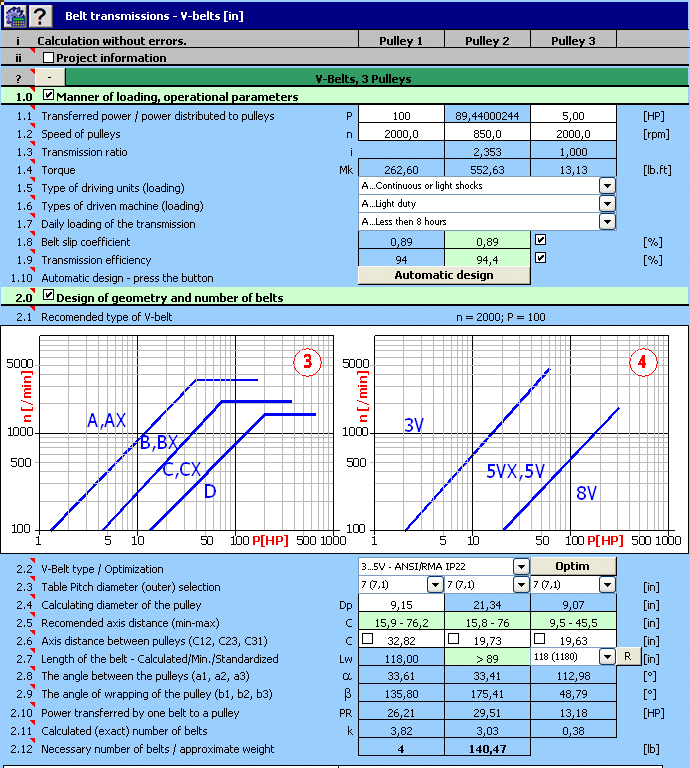The image size is (690, 768).
Task: Open standardized belt length dropdown
Action: (607, 657)
